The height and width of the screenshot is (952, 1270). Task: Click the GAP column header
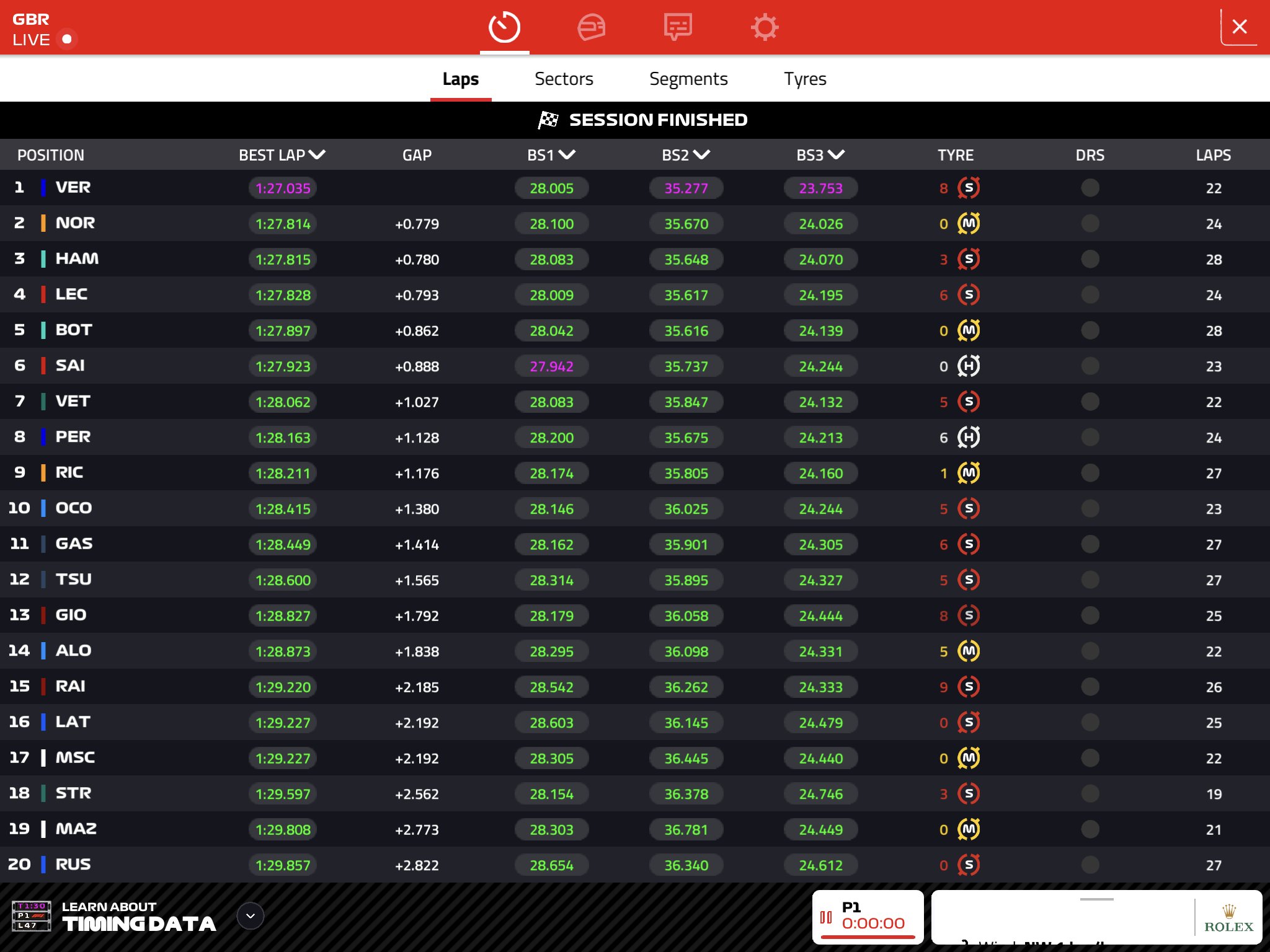[x=417, y=155]
